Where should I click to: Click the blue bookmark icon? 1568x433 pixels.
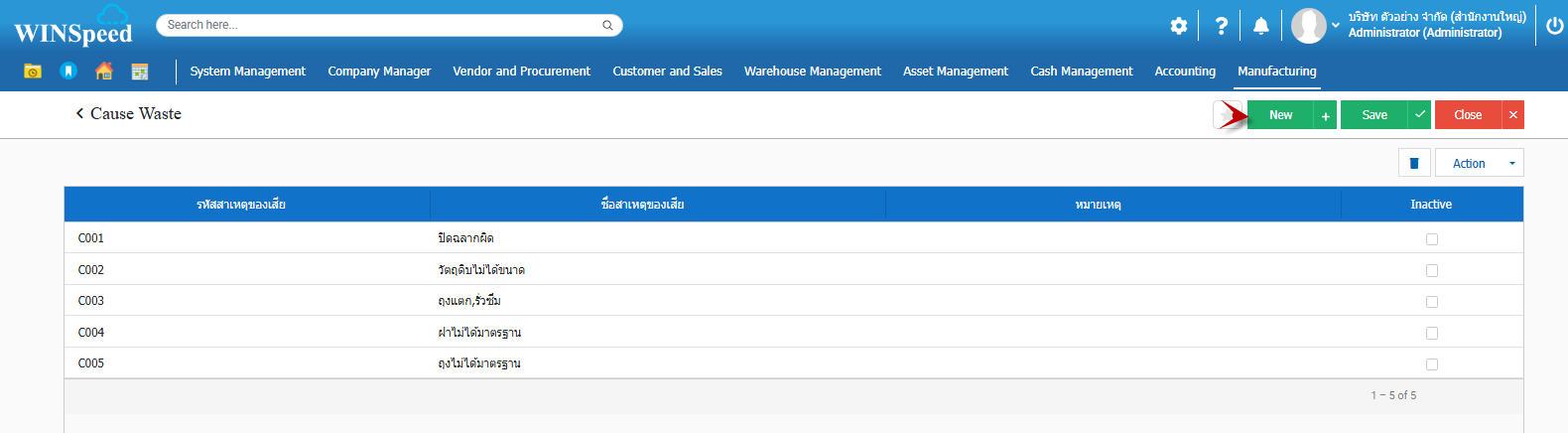[x=68, y=71]
